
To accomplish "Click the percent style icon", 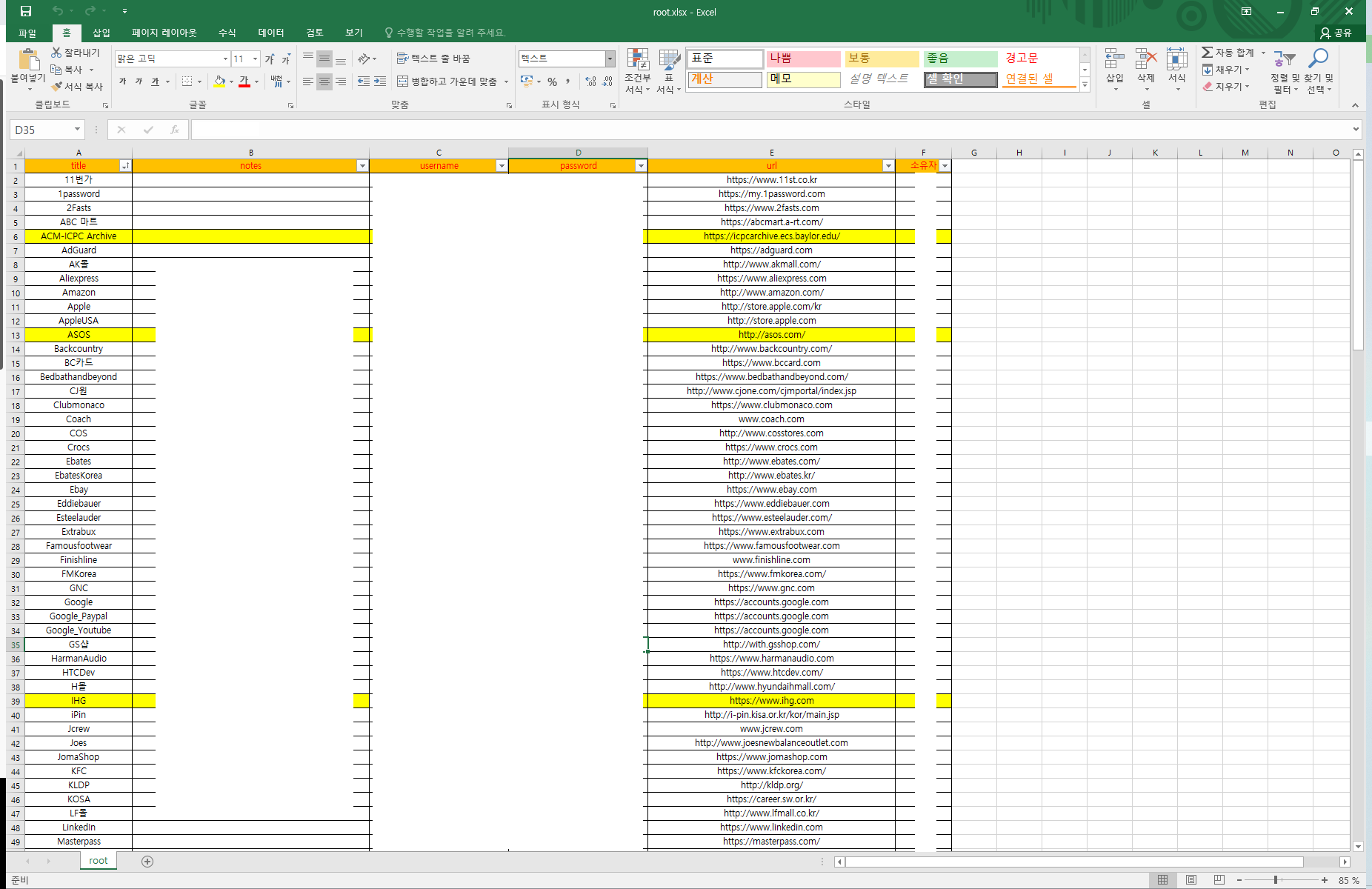I will click(553, 81).
